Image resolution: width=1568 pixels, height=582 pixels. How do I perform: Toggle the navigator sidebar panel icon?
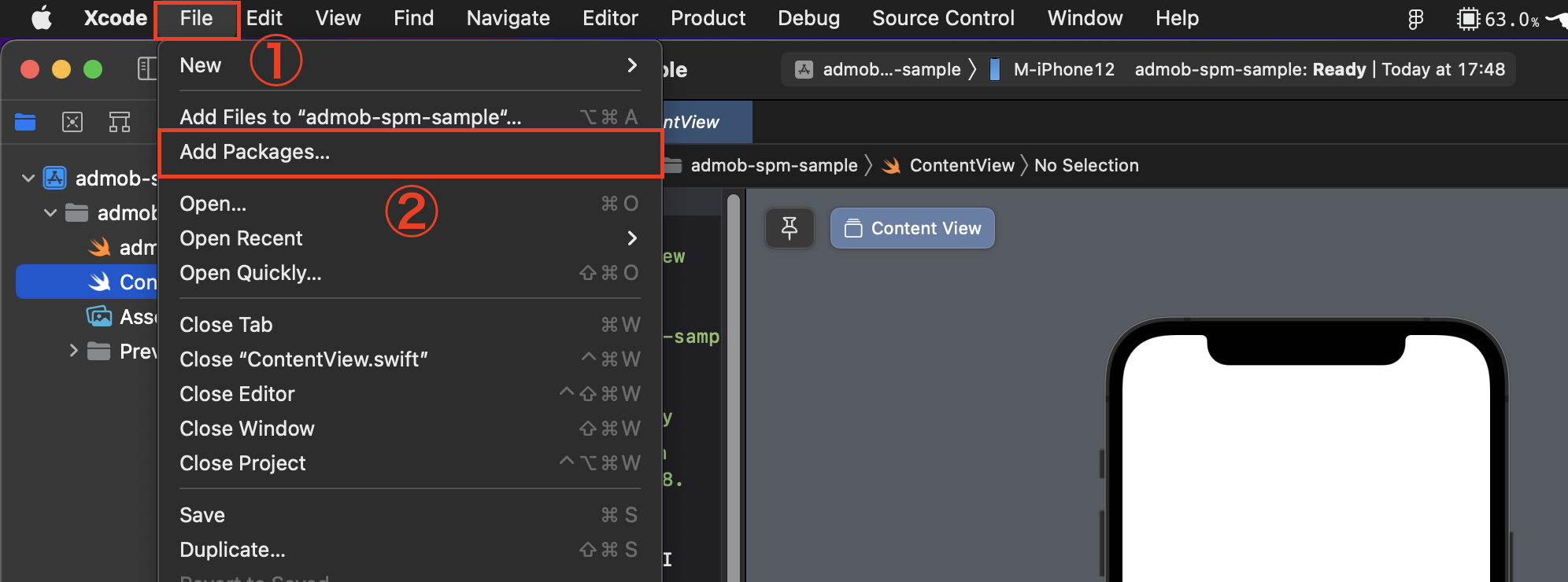coord(147,69)
